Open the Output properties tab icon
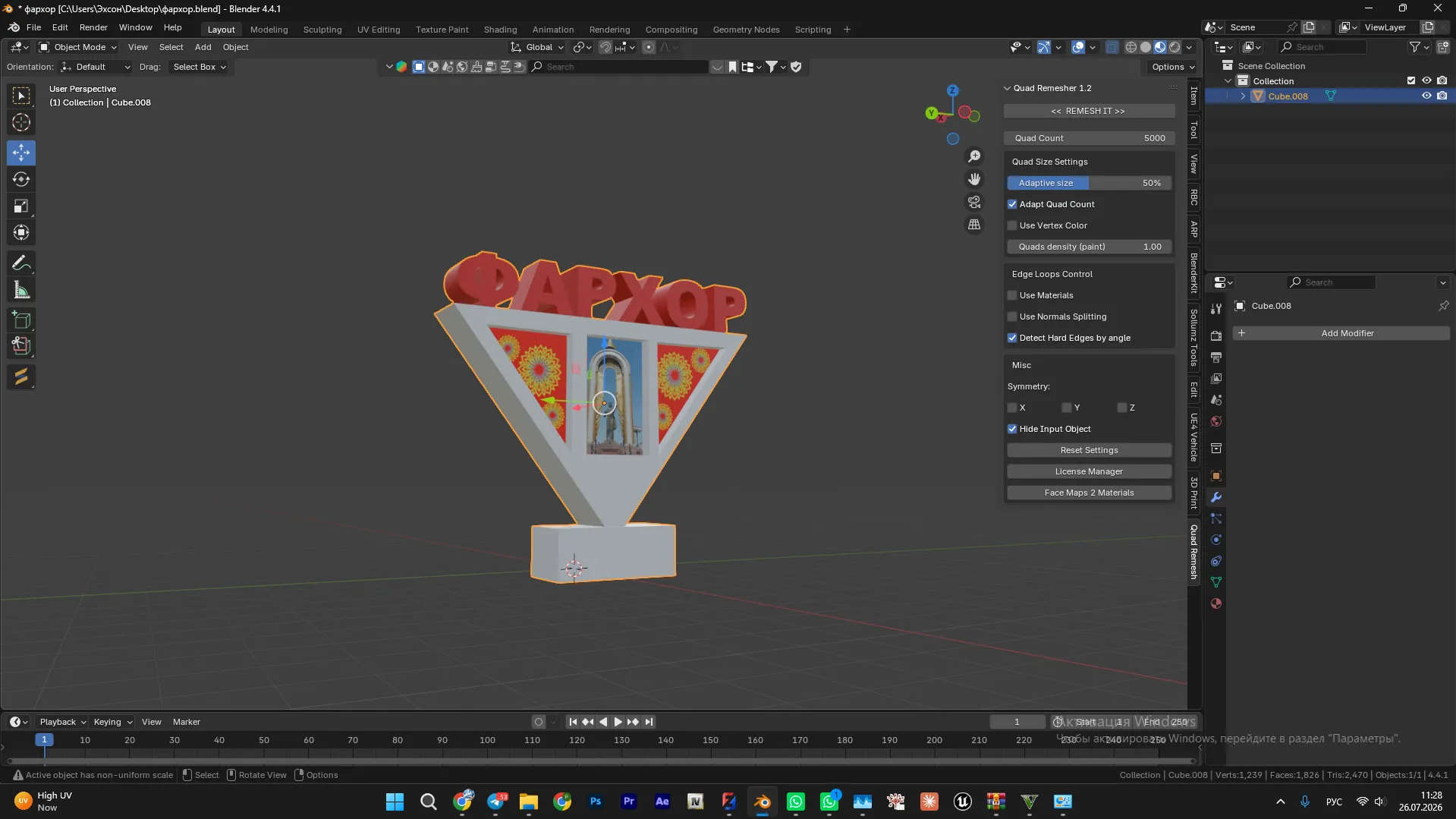Viewport: 1456px width, 819px height. tap(1216, 357)
